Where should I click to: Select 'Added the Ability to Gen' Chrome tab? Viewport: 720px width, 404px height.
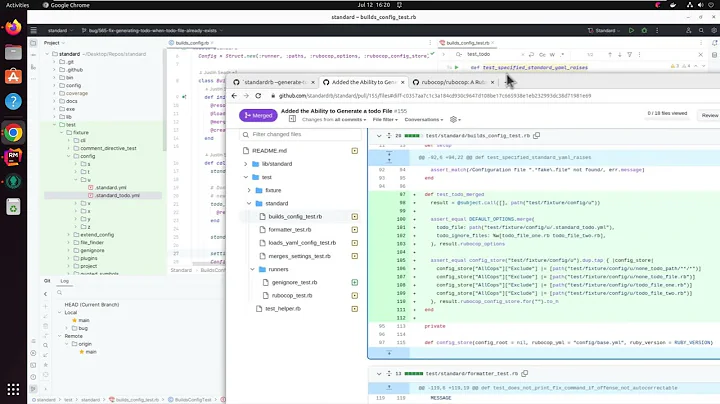(x=363, y=82)
